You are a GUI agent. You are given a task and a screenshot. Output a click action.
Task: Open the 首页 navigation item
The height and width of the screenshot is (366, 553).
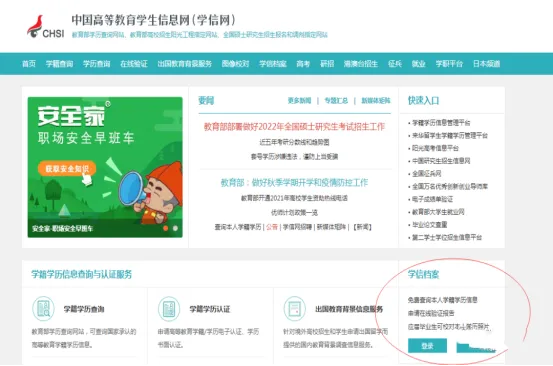pyautogui.click(x=29, y=64)
